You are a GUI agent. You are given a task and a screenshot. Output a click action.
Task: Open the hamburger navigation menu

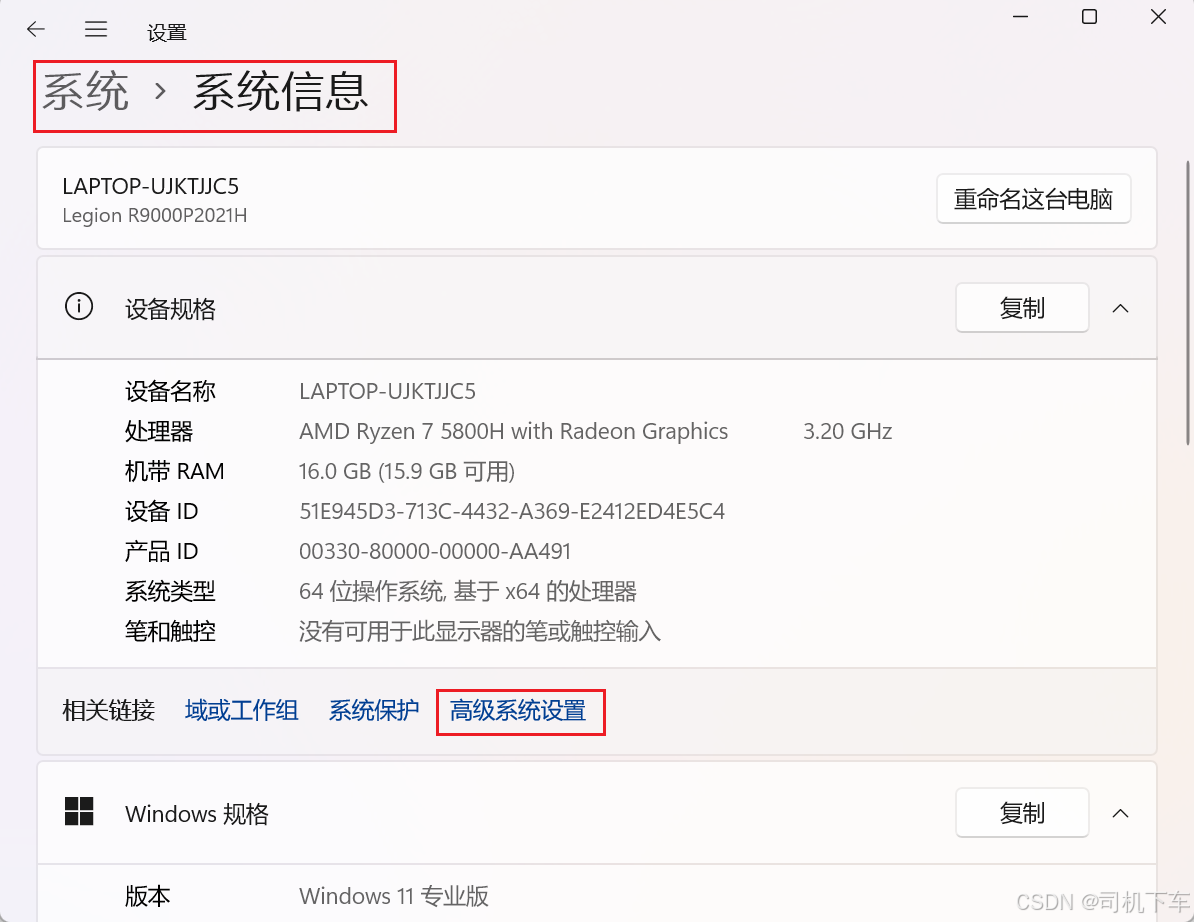[96, 30]
